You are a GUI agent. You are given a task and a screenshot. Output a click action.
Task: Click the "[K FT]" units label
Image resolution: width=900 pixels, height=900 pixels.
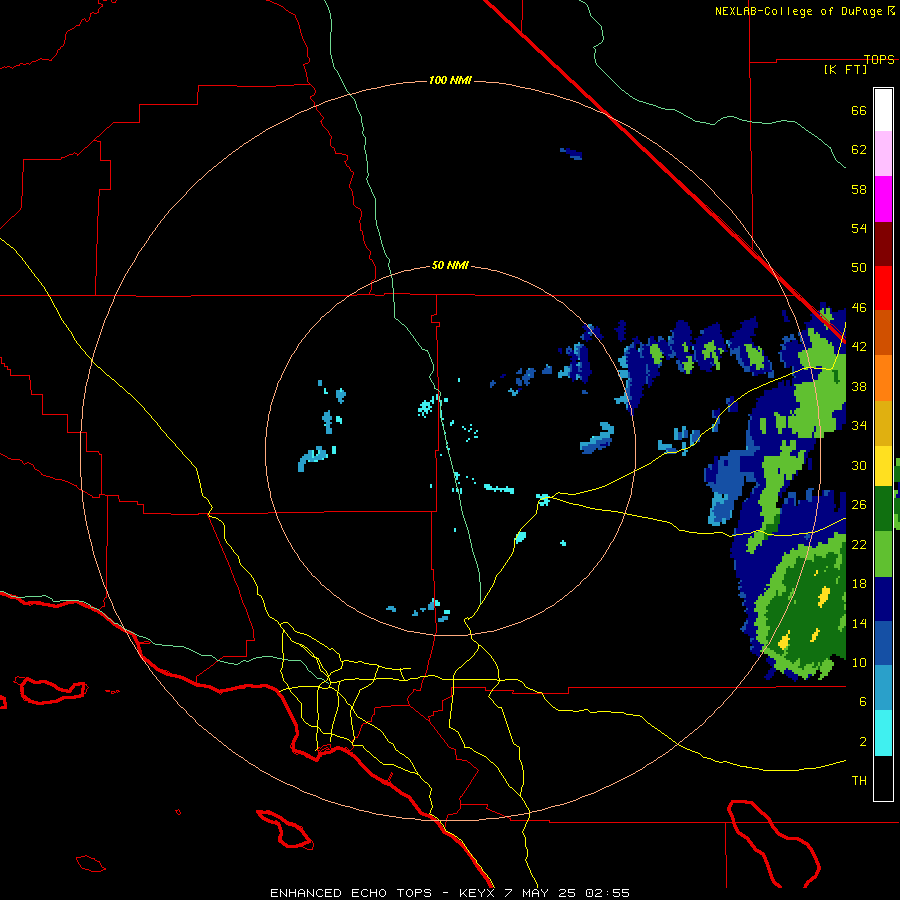click(845, 69)
